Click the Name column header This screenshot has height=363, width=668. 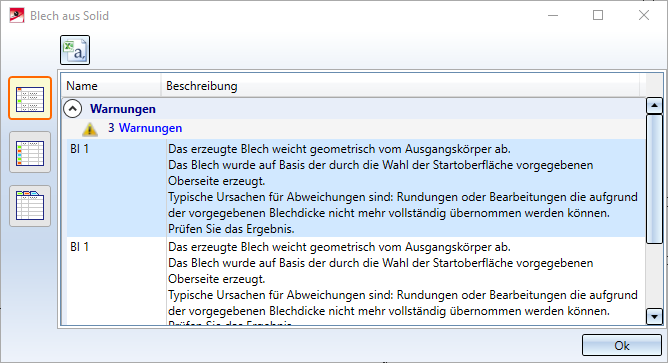pos(111,86)
